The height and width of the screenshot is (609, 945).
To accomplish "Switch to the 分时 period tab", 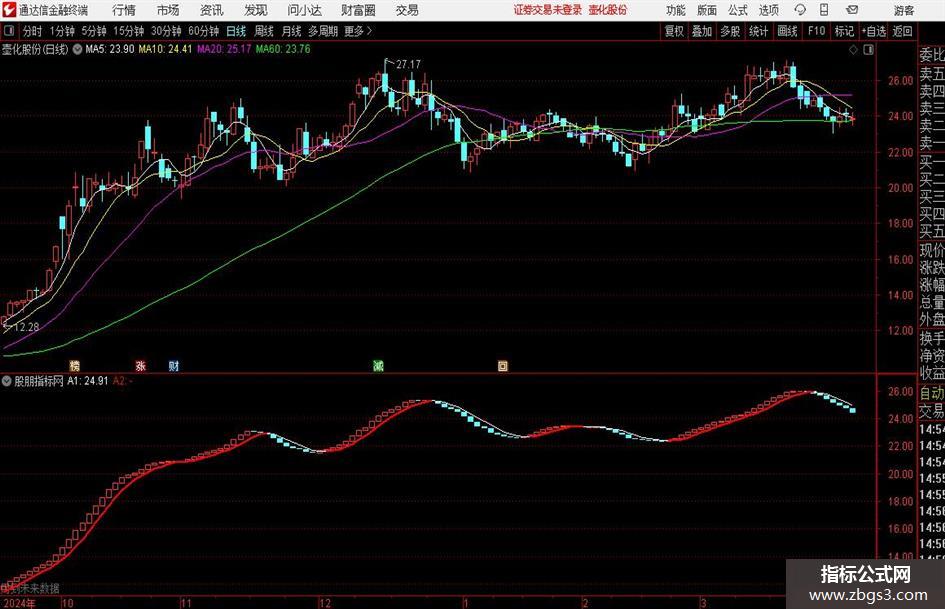I will coord(32,31).
